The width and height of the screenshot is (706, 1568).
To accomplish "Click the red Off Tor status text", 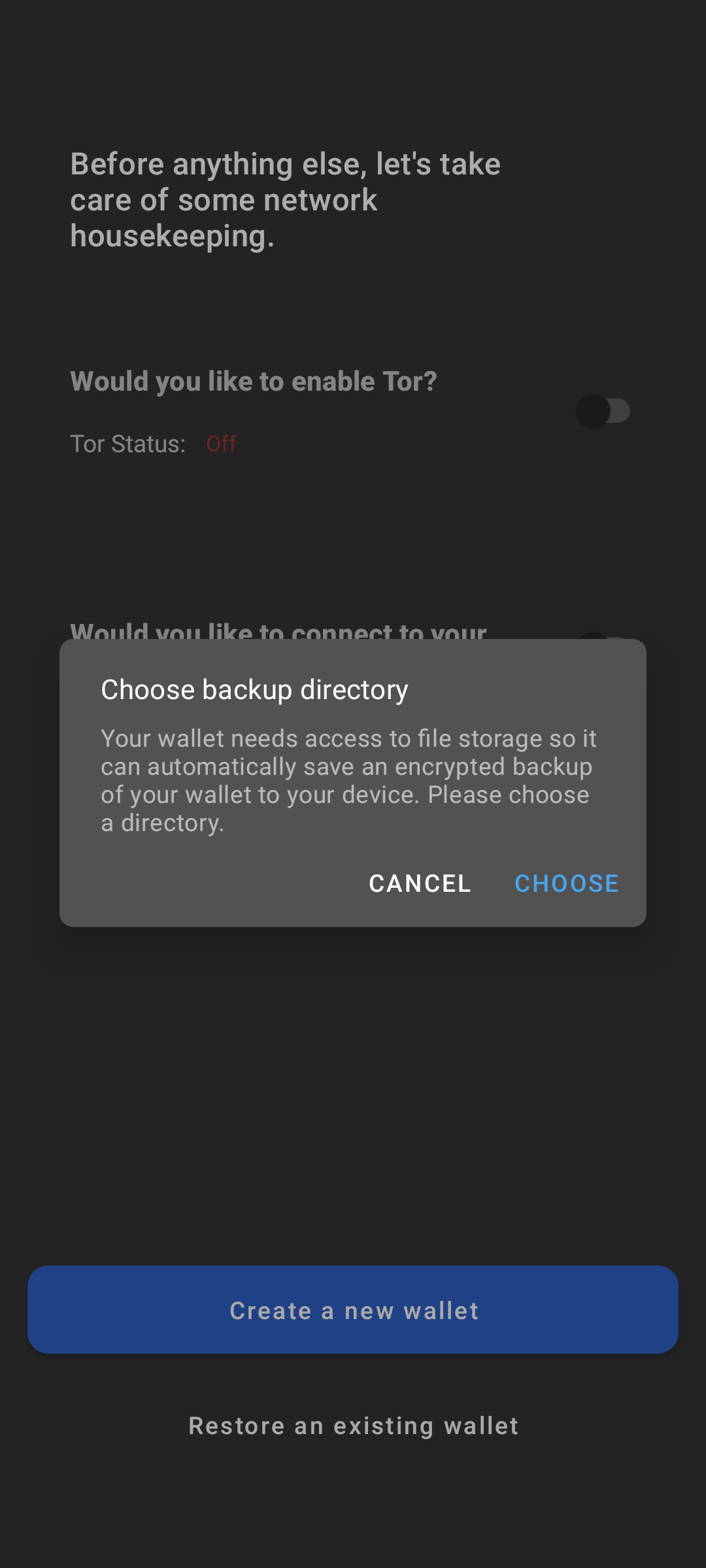I will tap(221, 444).
